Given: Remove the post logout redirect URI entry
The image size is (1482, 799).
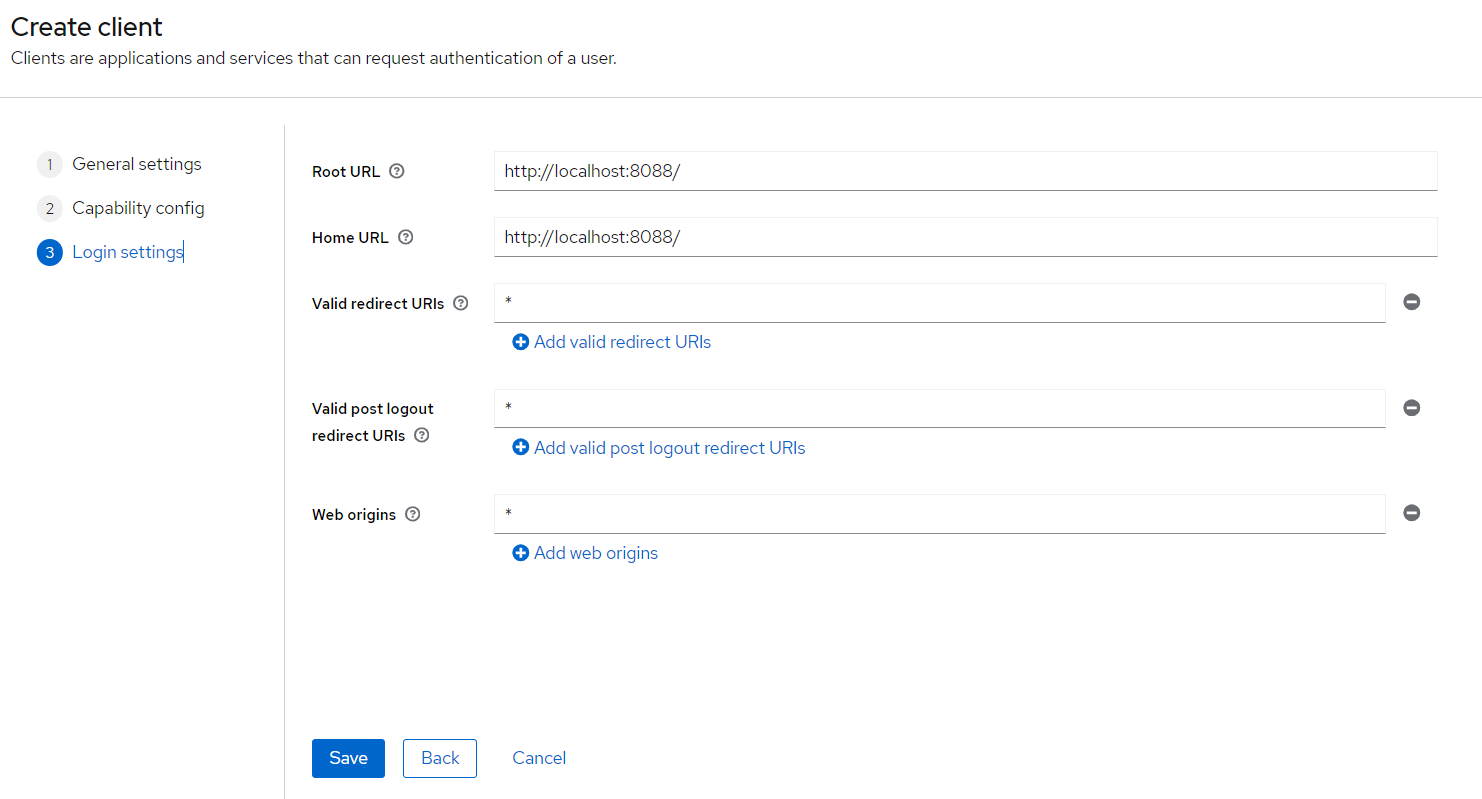Looking at the screenshot, I should tap(1411, 408).
